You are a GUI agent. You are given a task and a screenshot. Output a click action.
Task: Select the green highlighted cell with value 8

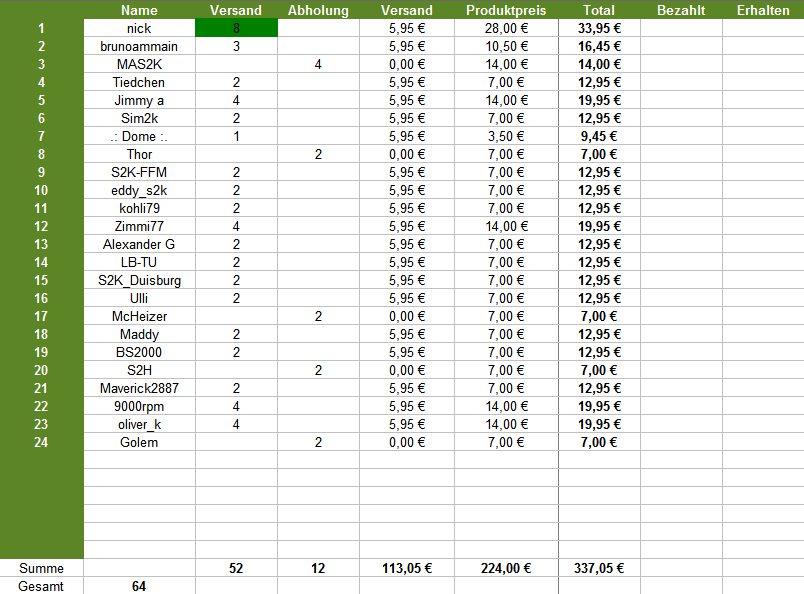point(236,28)
